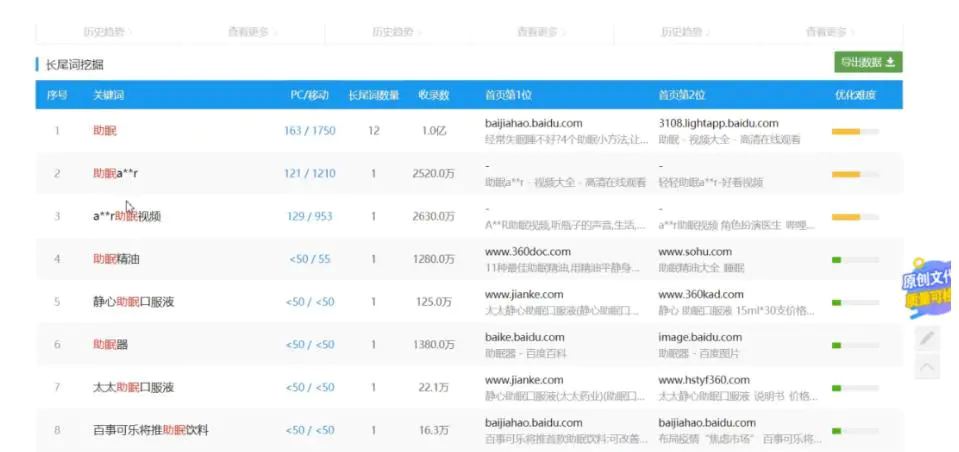
Task: Select keyword a**r助眠视频
Action: click(126, 216)
